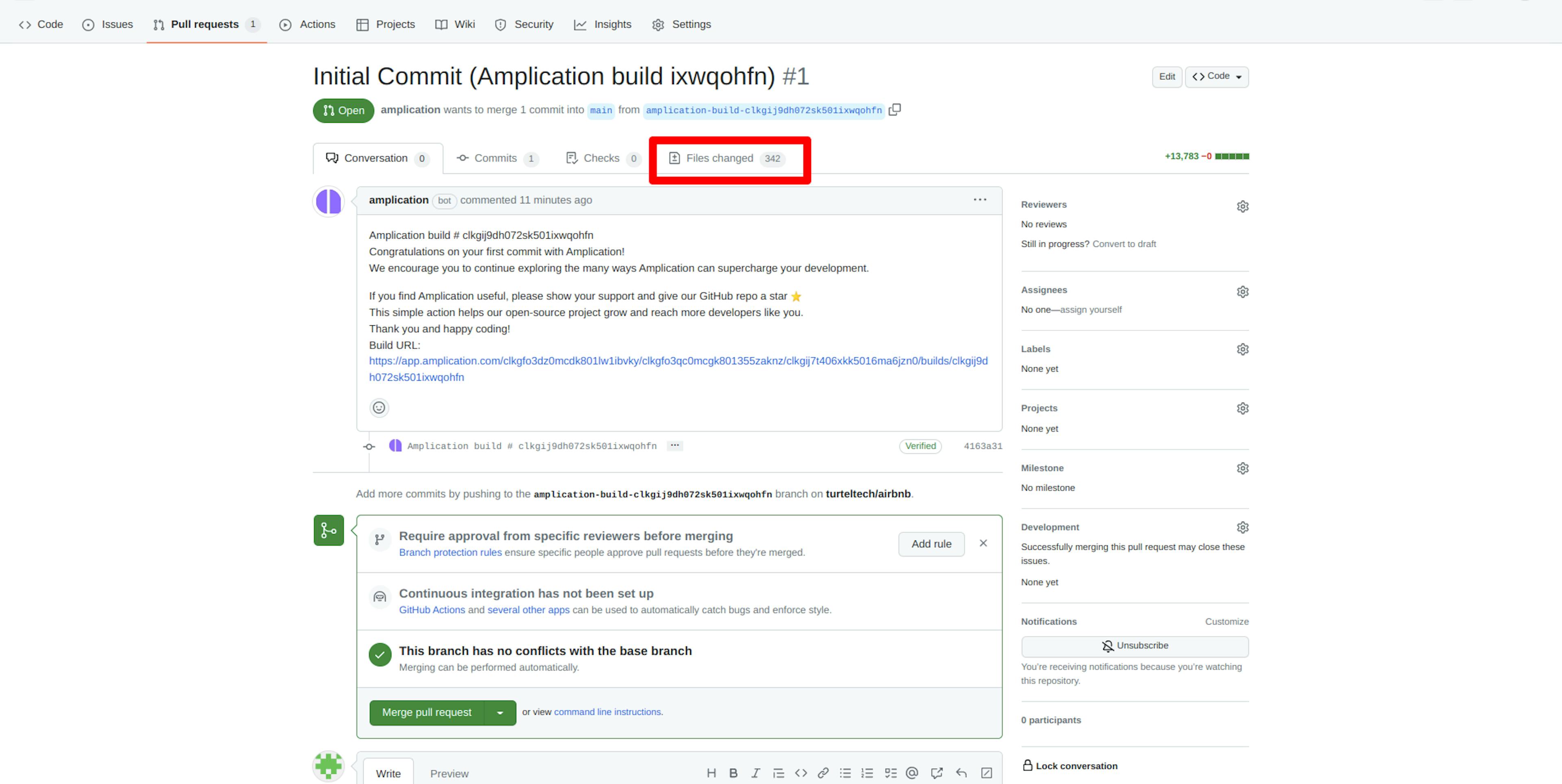Open amplication author name in comment header
1562x784 pixels.
[x=398, y=200]
